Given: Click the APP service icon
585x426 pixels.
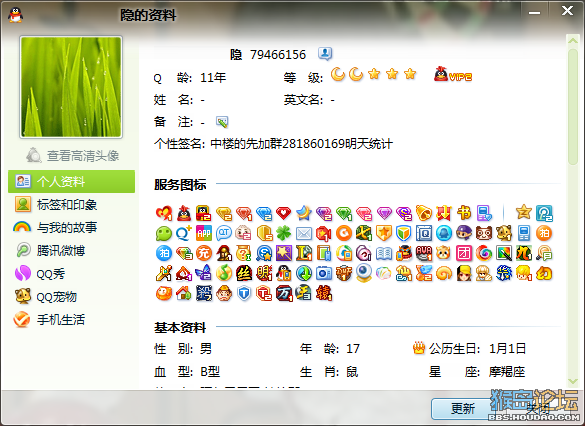Looking at the screenshot, I should coord(204,233).
